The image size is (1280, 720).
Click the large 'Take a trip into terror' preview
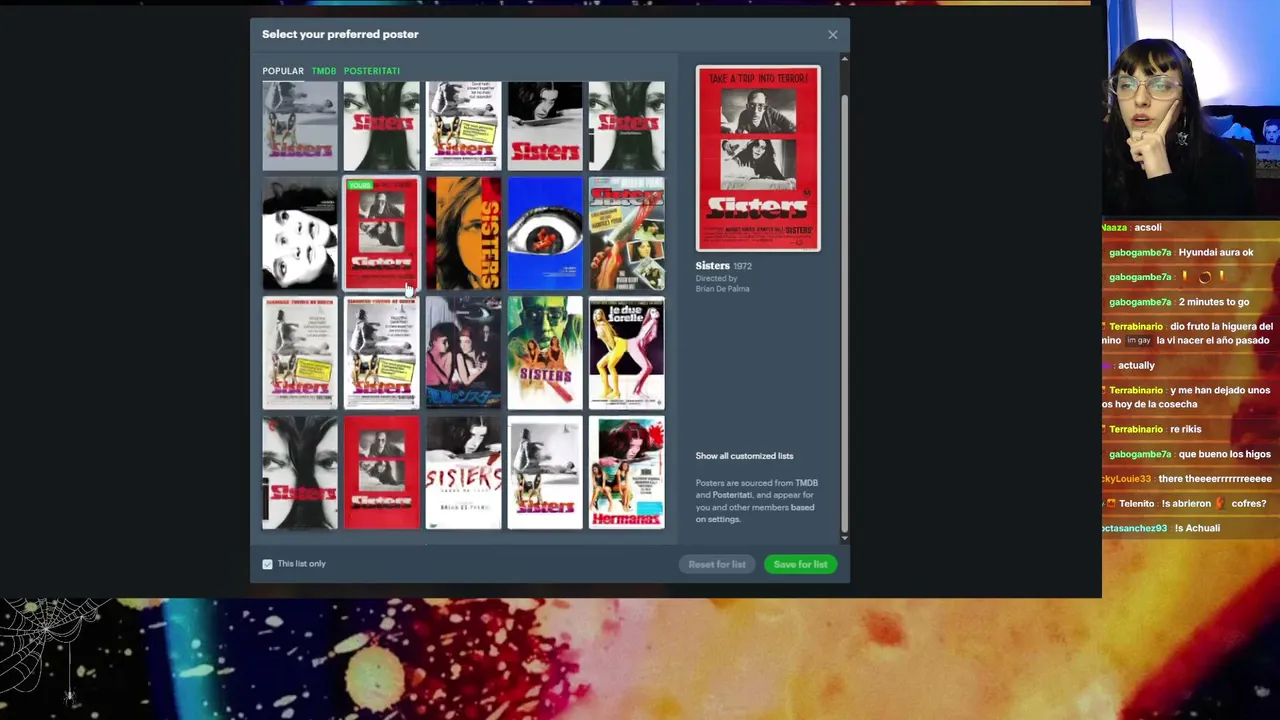coord(758,158)
